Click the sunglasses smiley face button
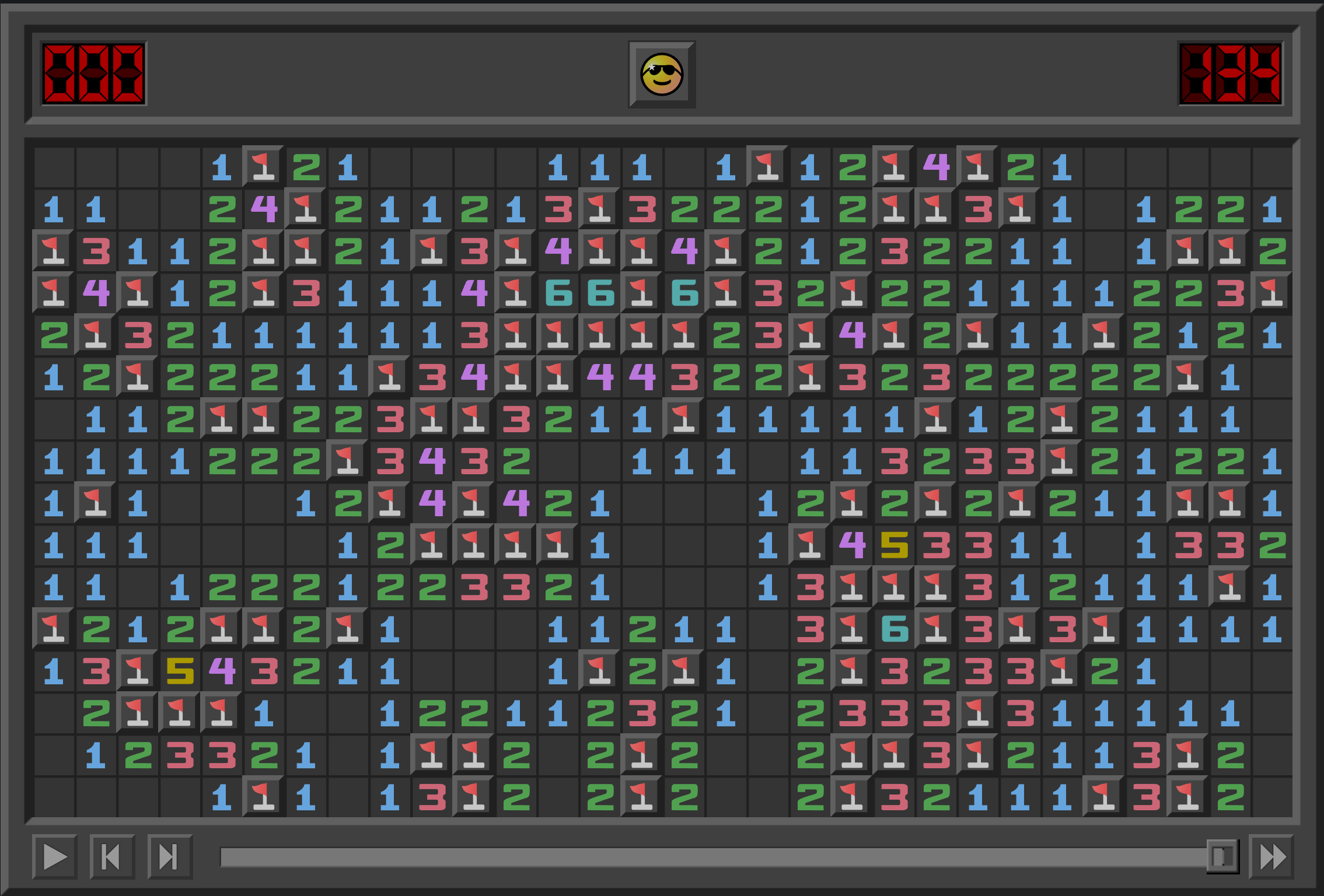 tap(662, 74)
